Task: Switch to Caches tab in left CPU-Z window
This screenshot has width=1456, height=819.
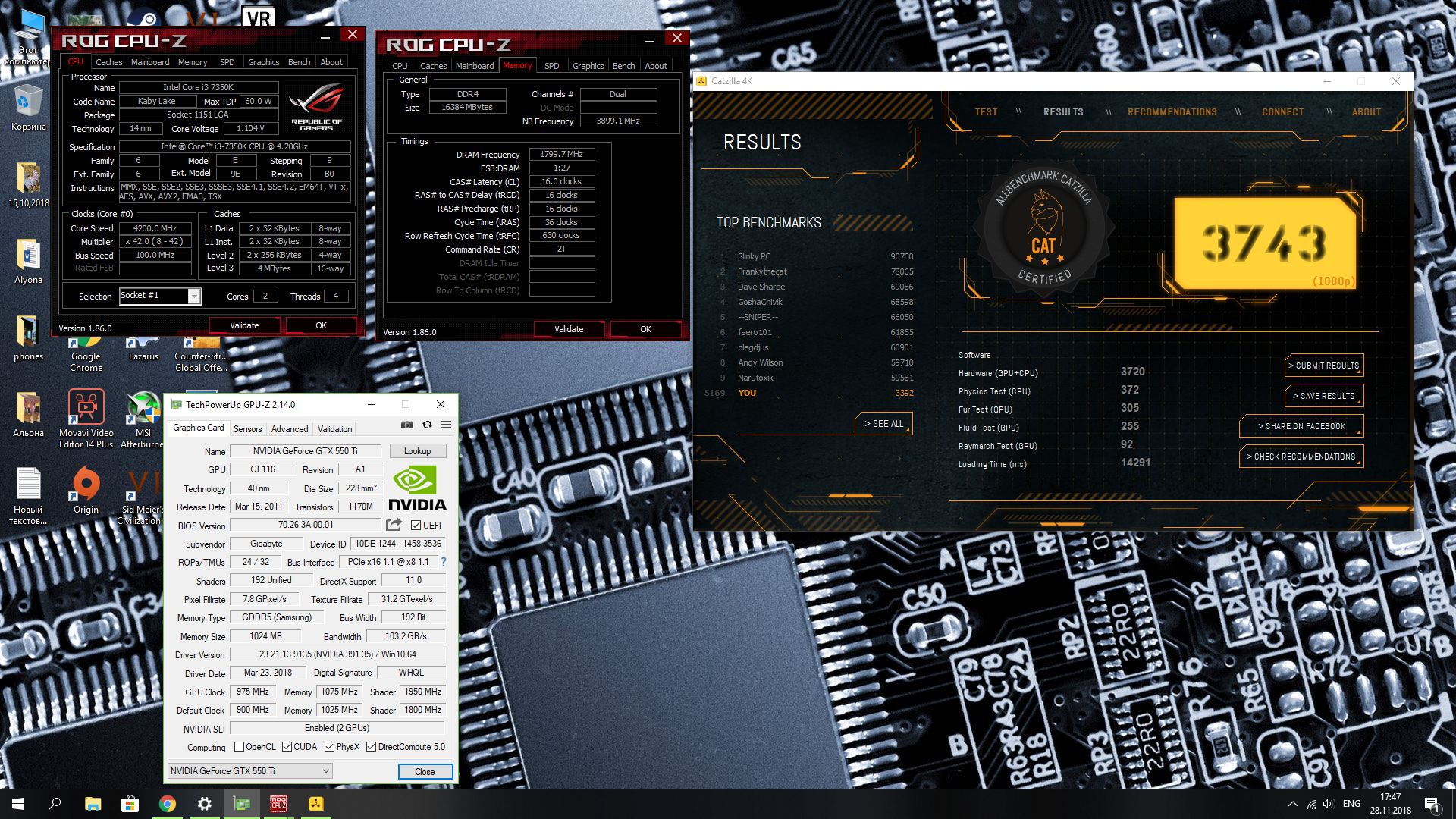Action: pos(108,62)
